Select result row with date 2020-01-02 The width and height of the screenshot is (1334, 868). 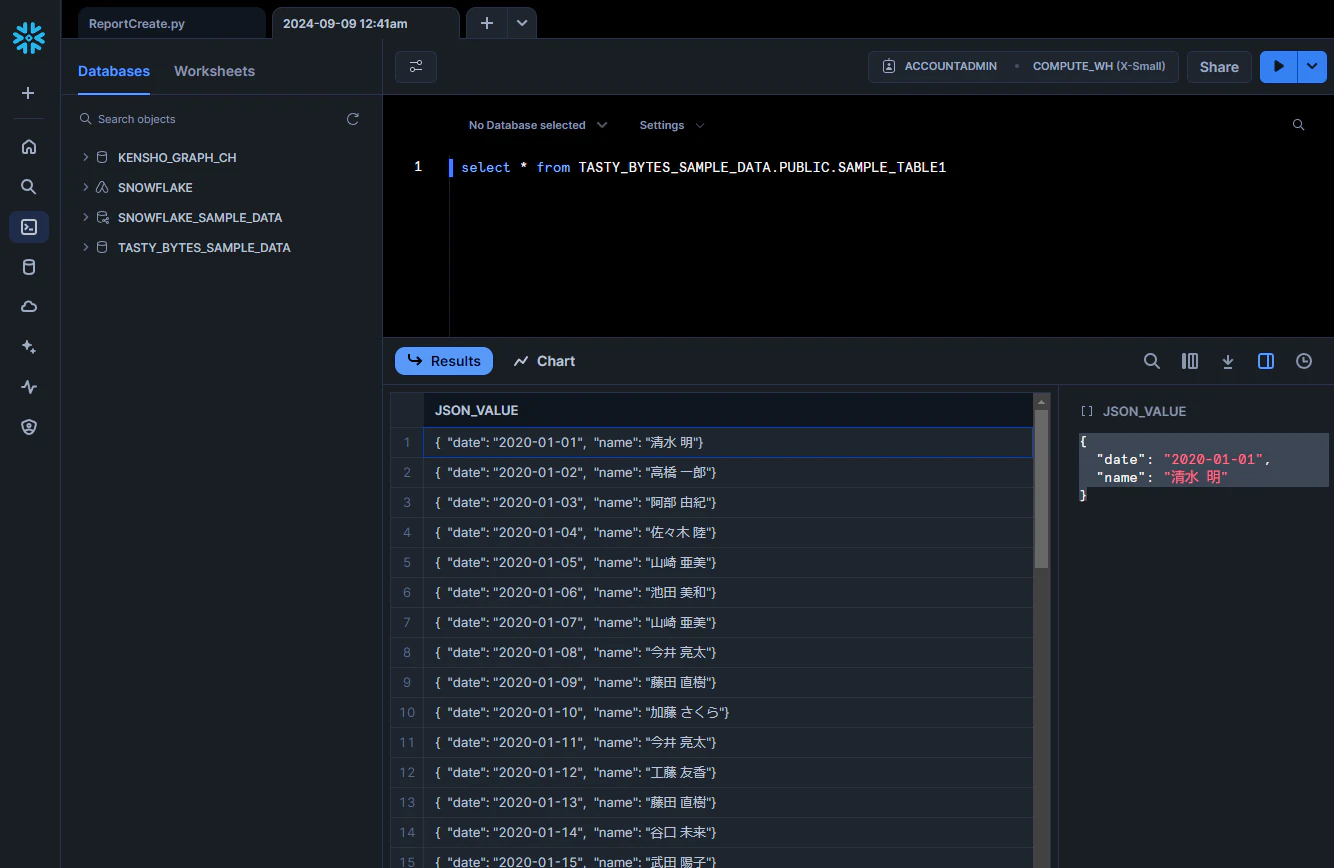(x=727, y=472)
